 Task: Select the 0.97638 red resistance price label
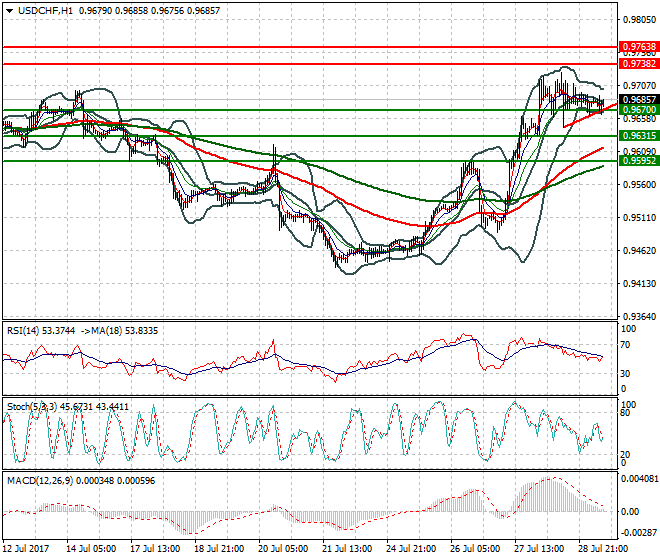[639, 47]
